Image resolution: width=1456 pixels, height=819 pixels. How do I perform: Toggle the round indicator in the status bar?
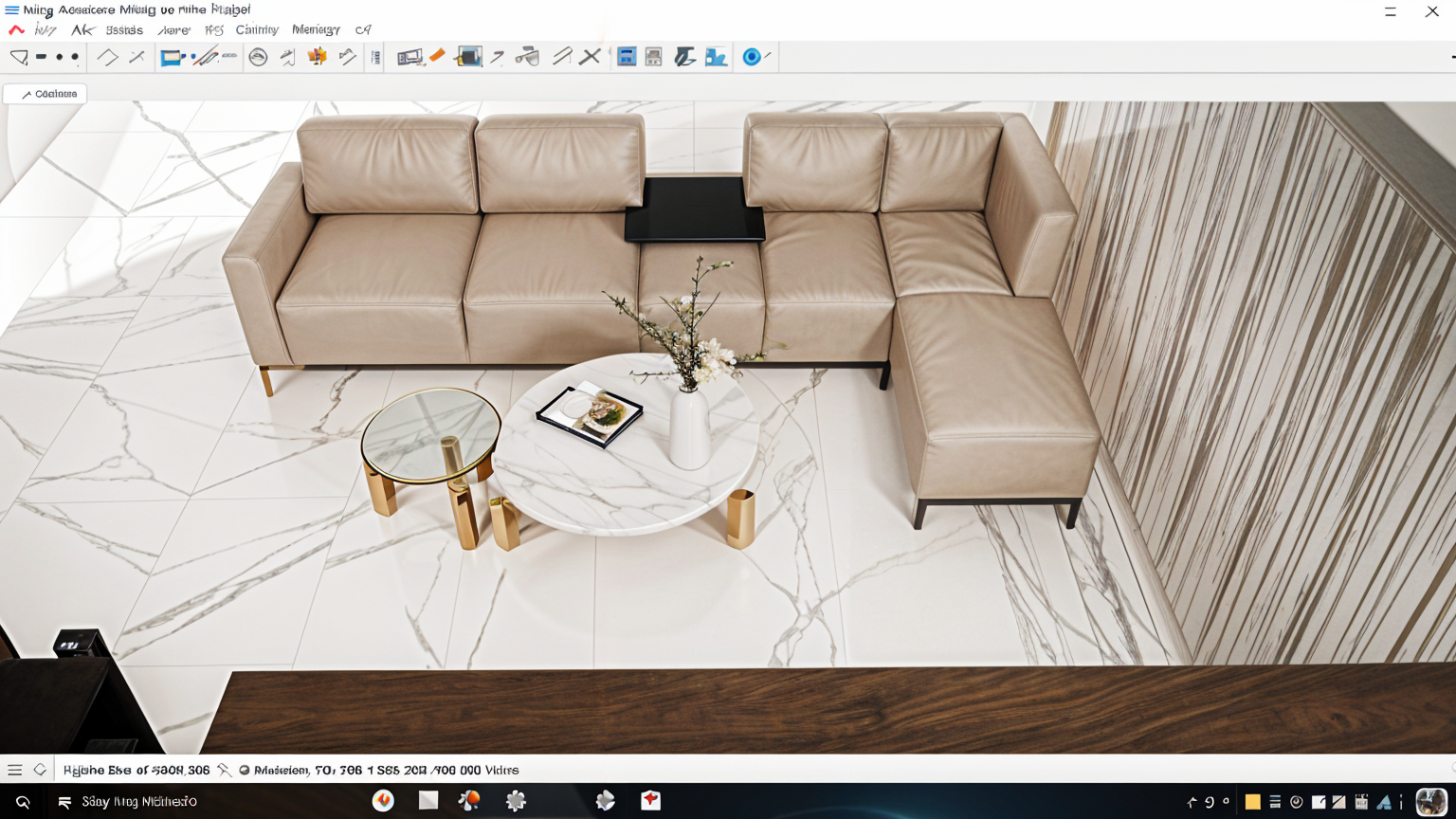[245, 770]
